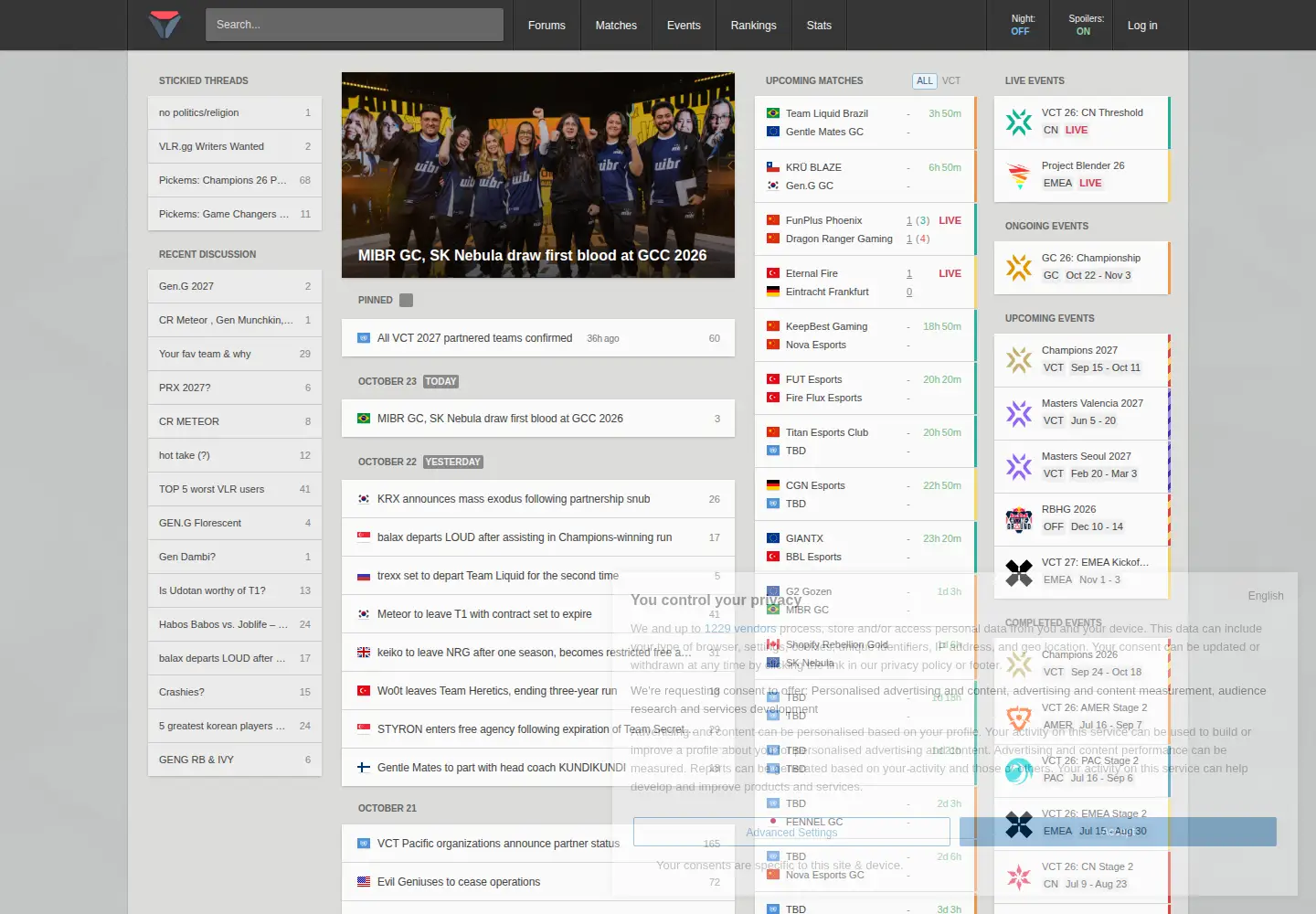This screenshot has height=914, width=1316.
Task: Click the Finland flag next to Gentle Mates article
Action: tap(364, 768)
